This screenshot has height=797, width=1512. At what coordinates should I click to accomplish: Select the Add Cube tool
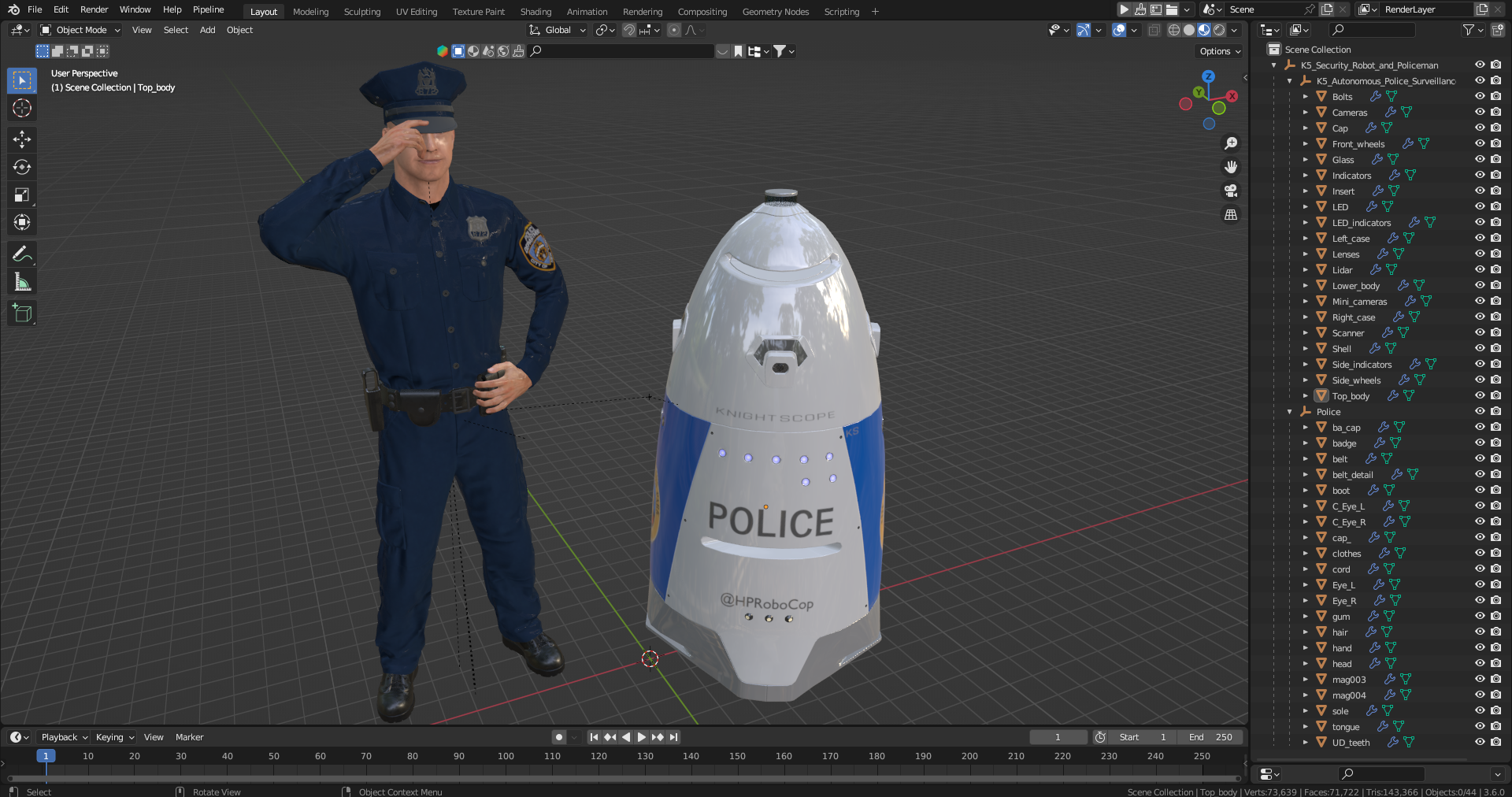pos(22,313)
